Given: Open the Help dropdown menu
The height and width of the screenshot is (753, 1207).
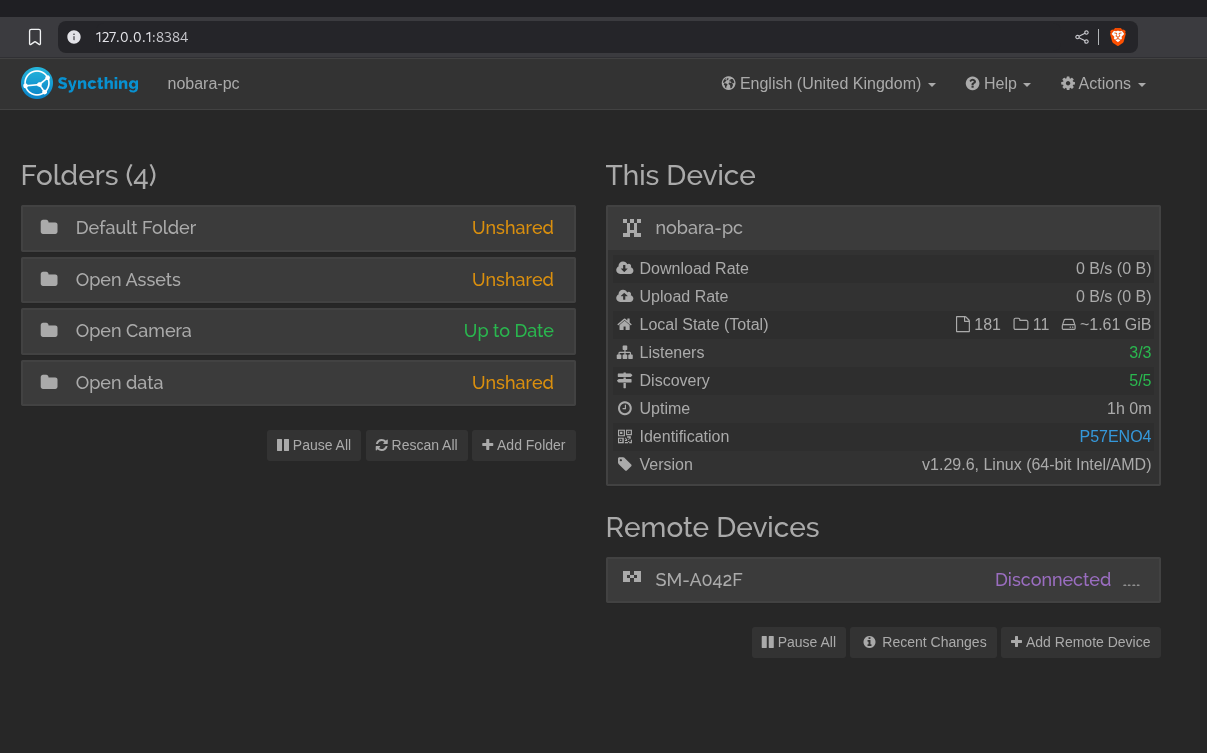Looking at the screenshot, I should 998,84.
